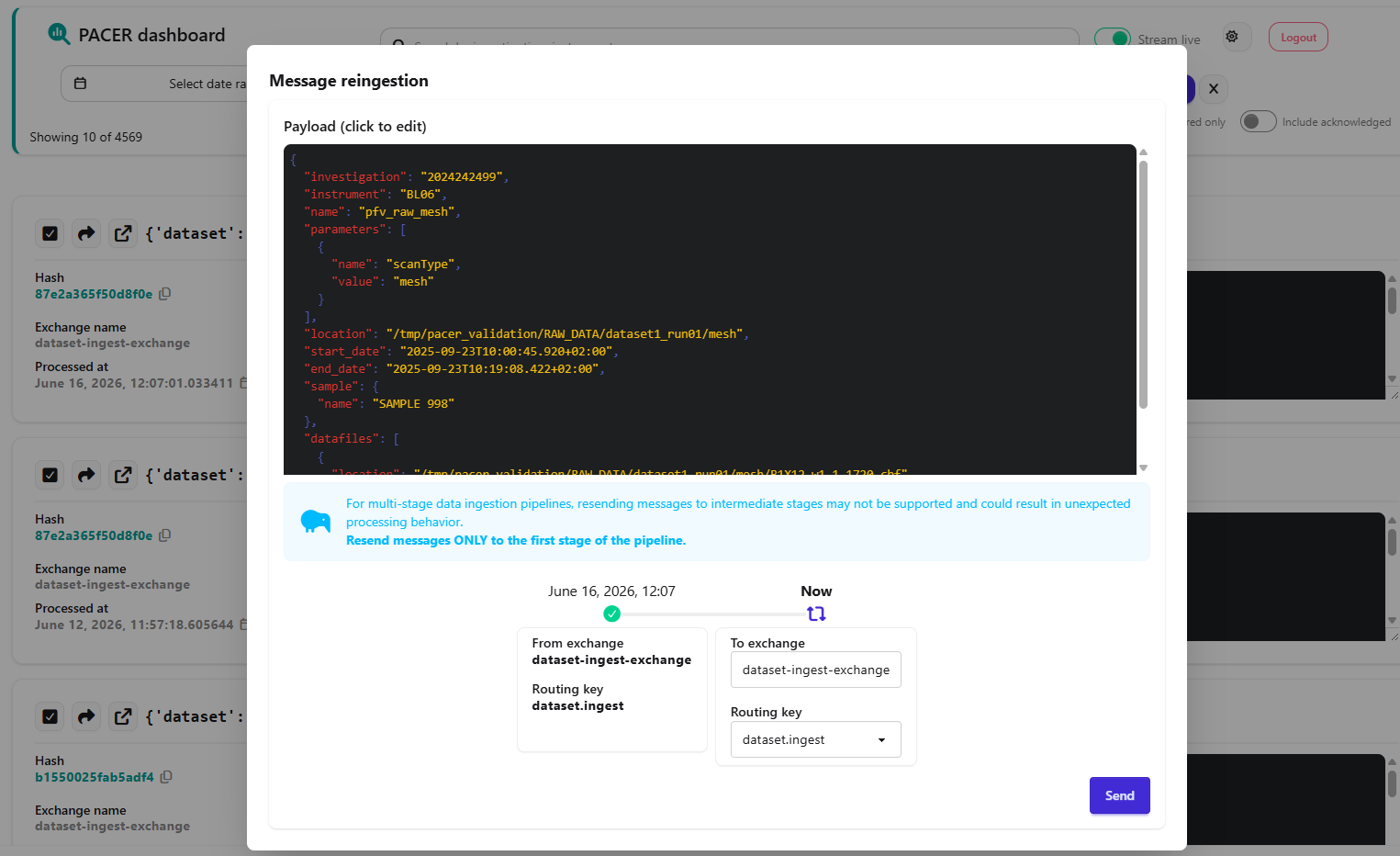Screen dimensions: 1400x856
Task: Click "Showing 10 of 4569" text
Action: pyautogui.click(x=86, y=137)
